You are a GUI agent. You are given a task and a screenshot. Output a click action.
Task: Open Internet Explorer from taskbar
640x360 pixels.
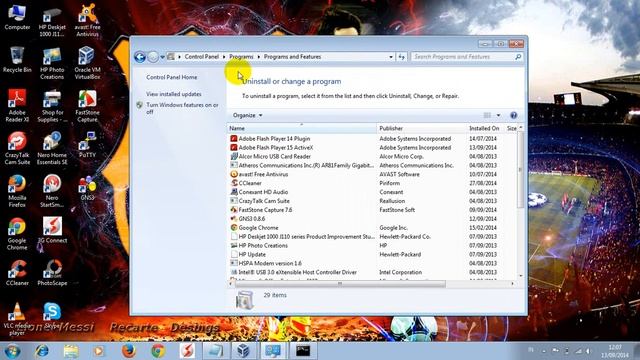coord(42,351)
